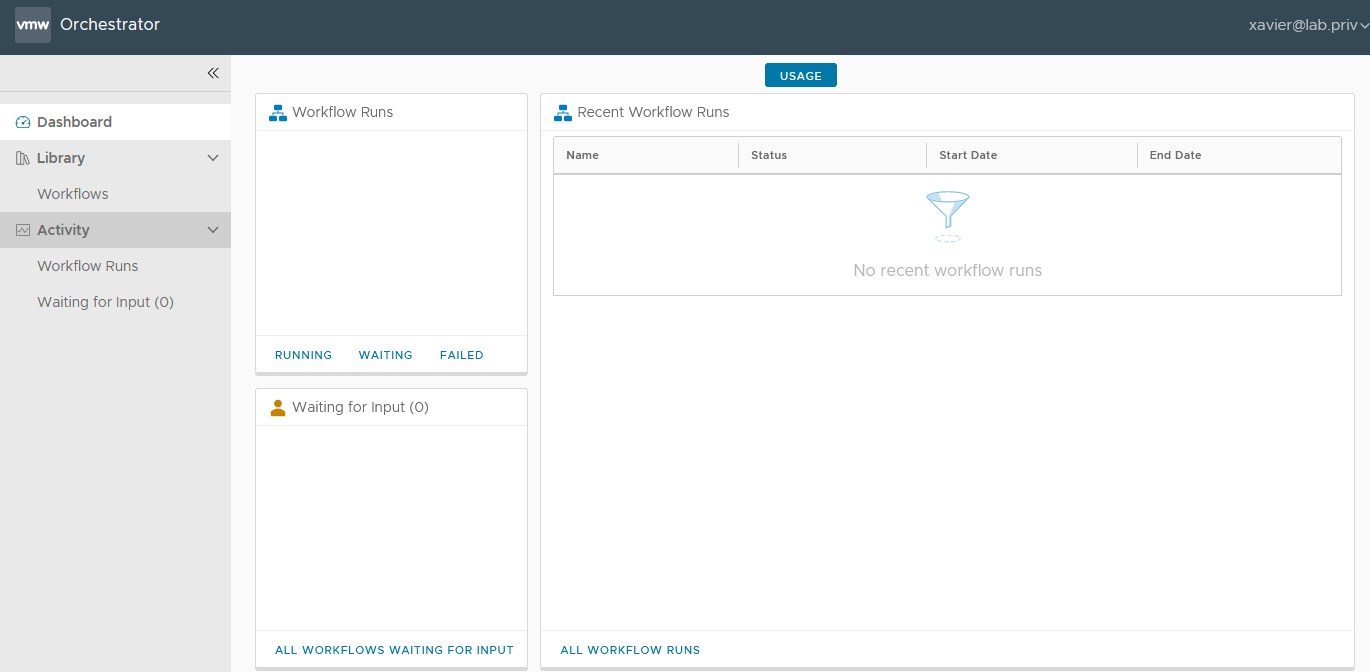Collapse the sidebar with double-chevron icon
Viewport: 1370px width, 672px height.
[x=213, y=73]
